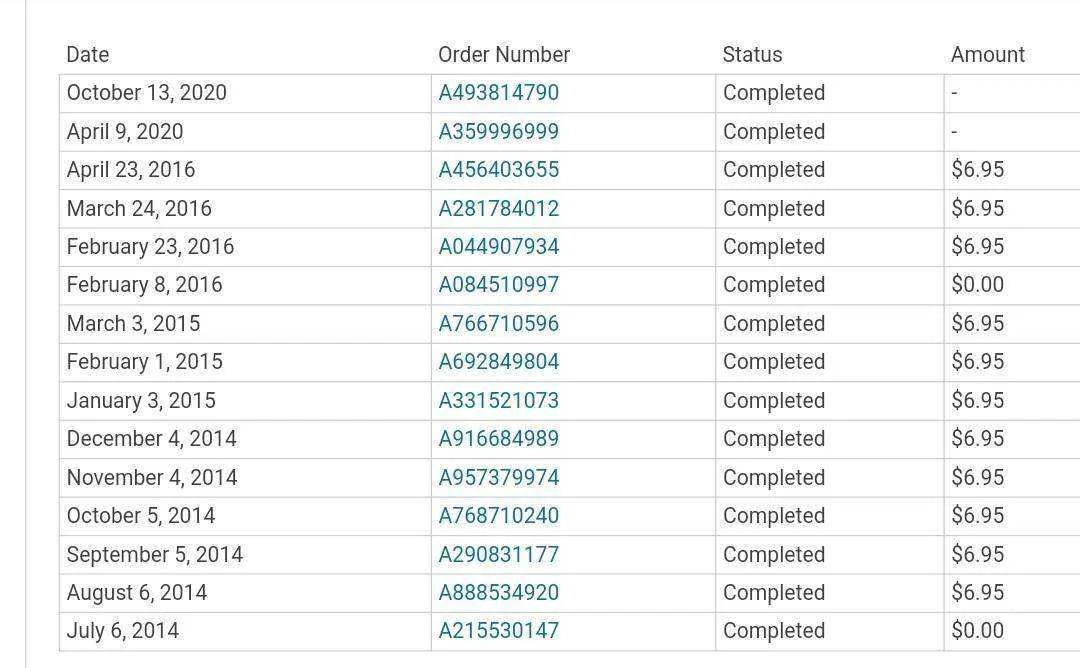1080x668 pixels.
Task: Open order A916684989
Action: click(499, 439)
